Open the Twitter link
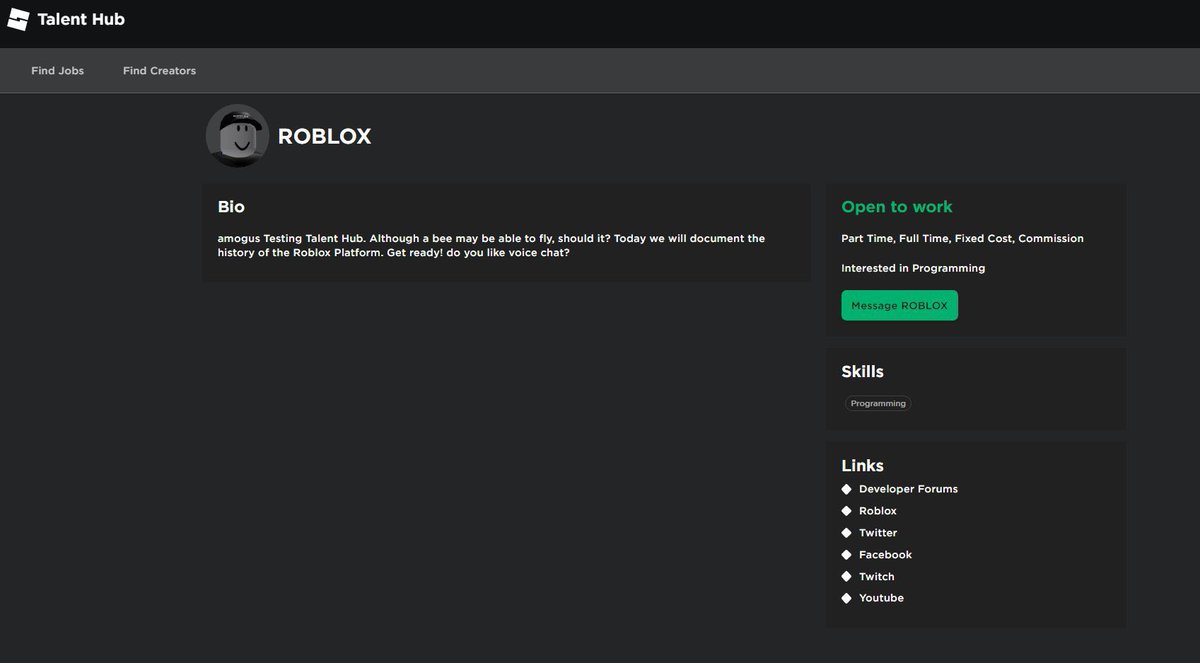Screen dimensions: 1200x663 point(878,533)
